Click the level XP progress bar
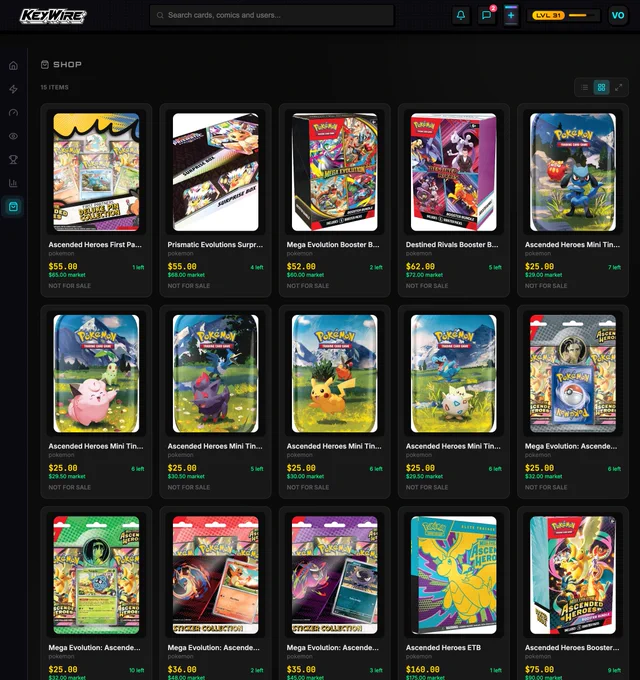640x680 pixels. 583,15
